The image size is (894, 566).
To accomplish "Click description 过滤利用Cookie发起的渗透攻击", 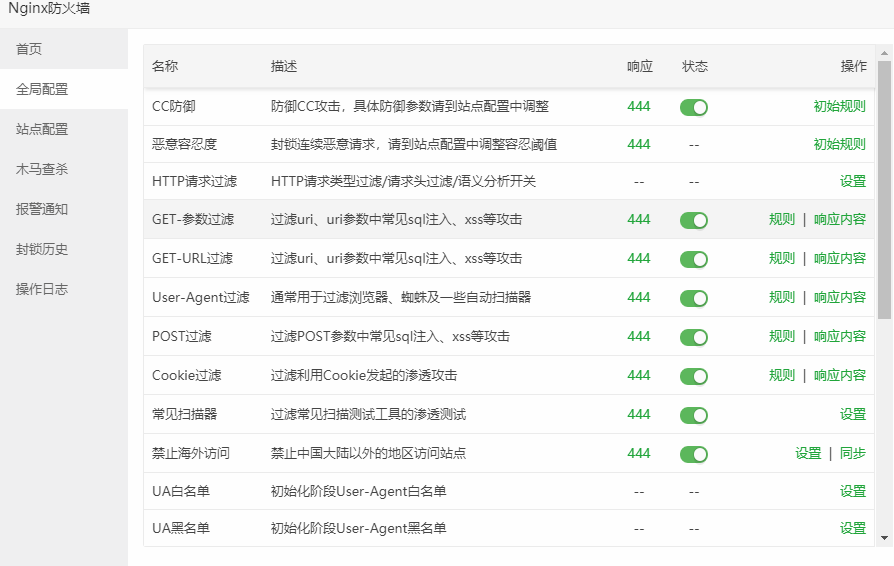I will [364, 375].
